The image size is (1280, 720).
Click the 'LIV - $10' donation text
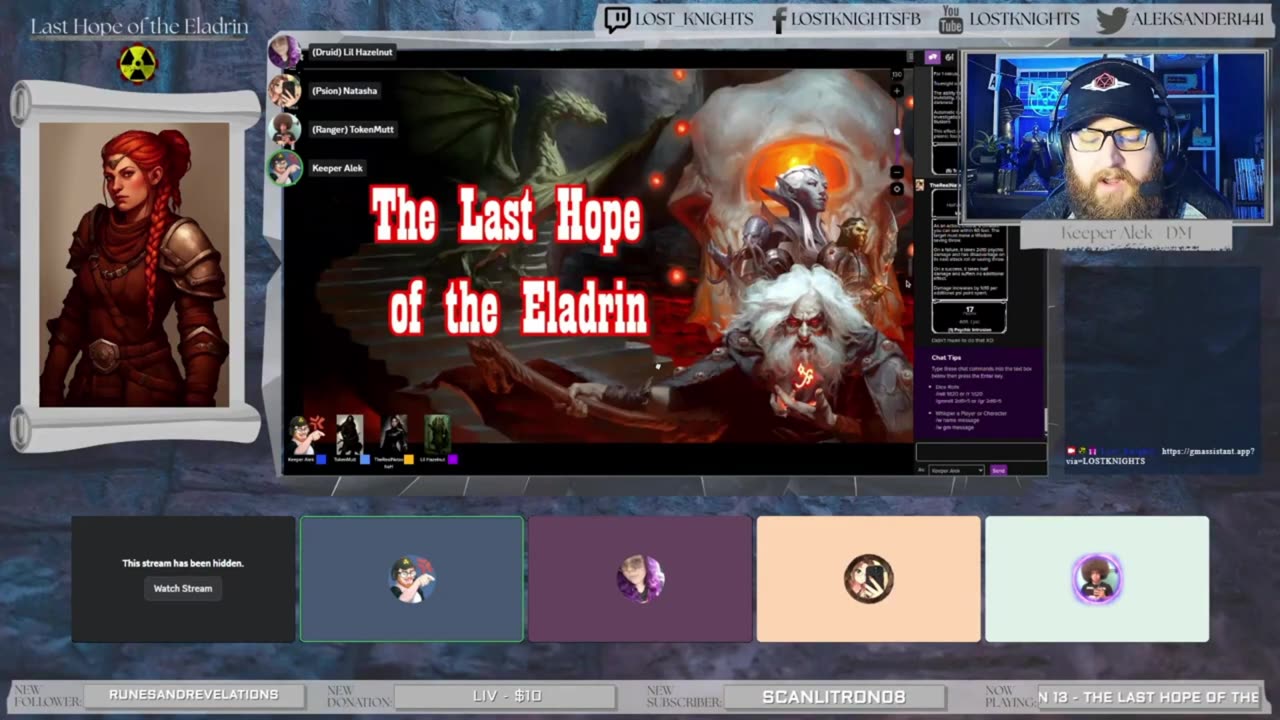point(507,696)
